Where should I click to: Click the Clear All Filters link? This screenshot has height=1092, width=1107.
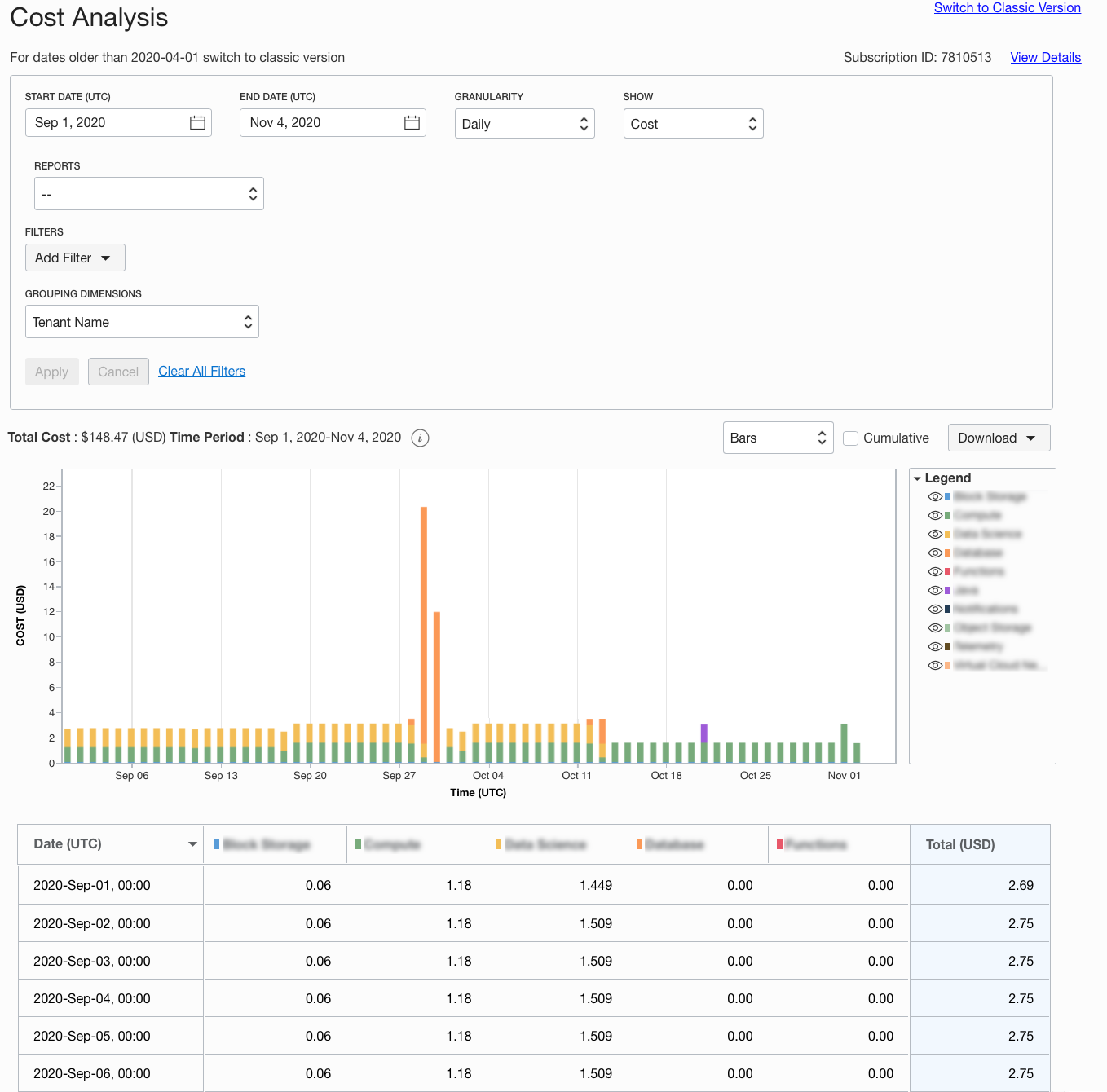coord(201,371)
